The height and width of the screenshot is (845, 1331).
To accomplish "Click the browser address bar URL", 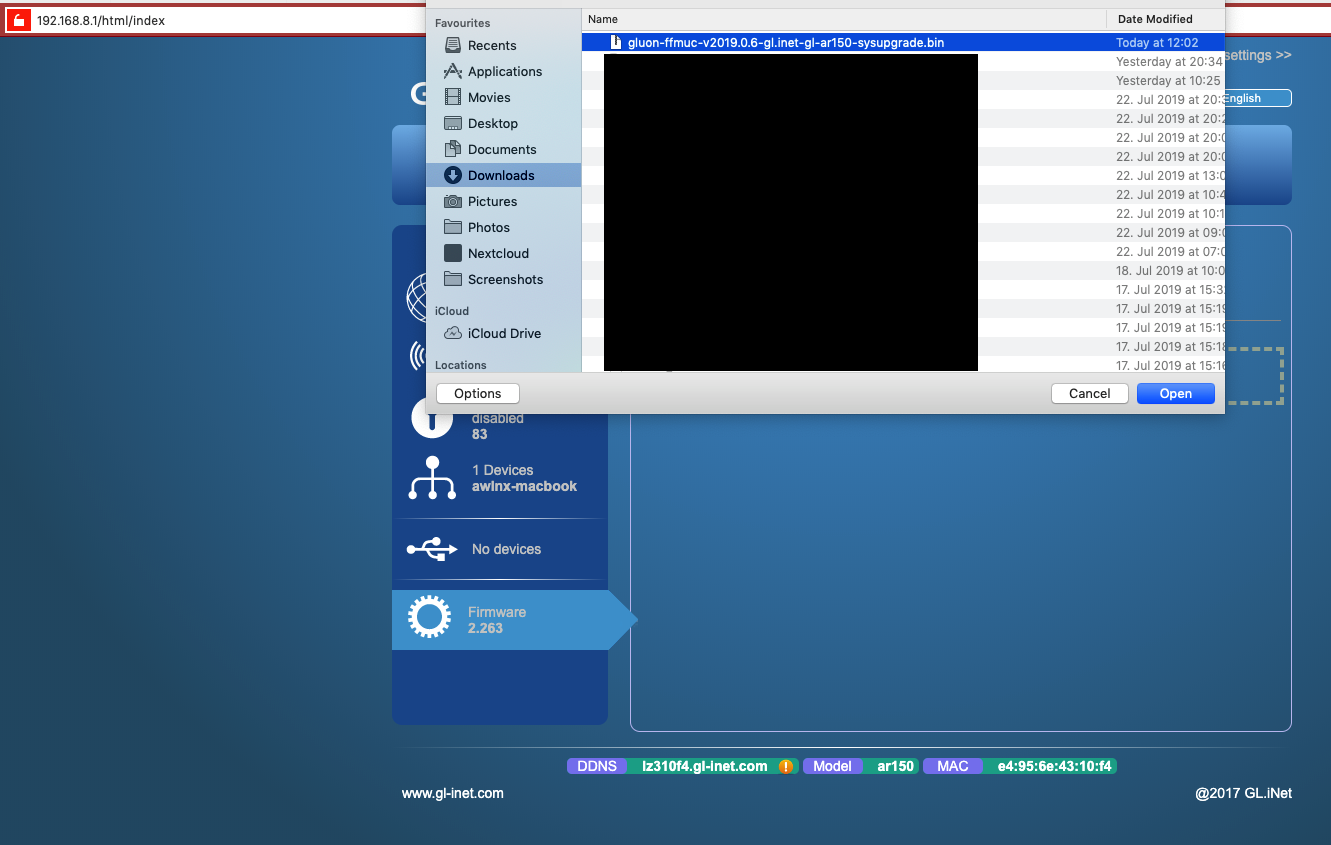I will [101, 20].
